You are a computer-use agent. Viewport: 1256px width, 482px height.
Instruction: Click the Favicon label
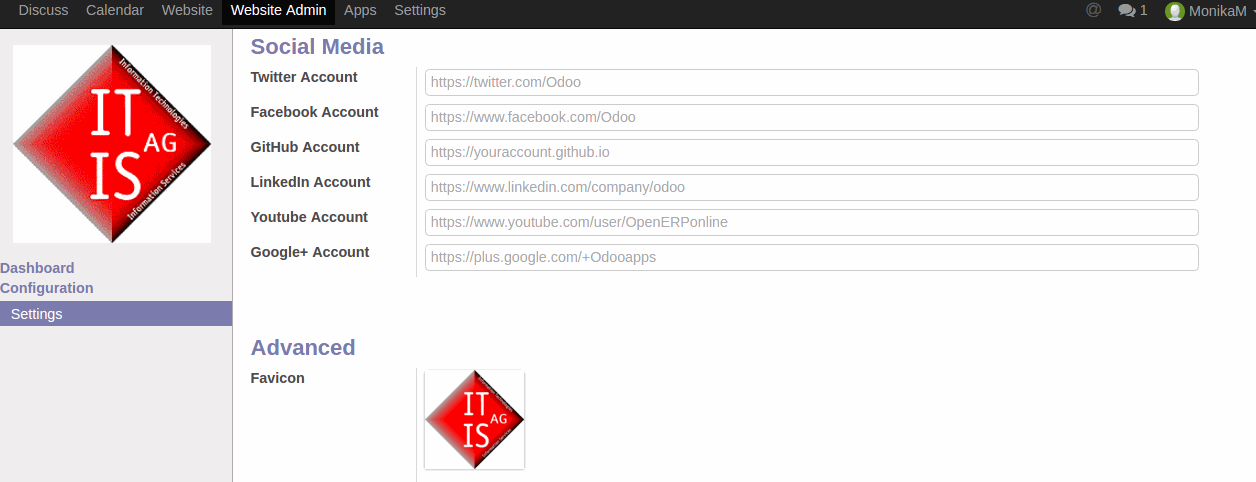point(278,378)
